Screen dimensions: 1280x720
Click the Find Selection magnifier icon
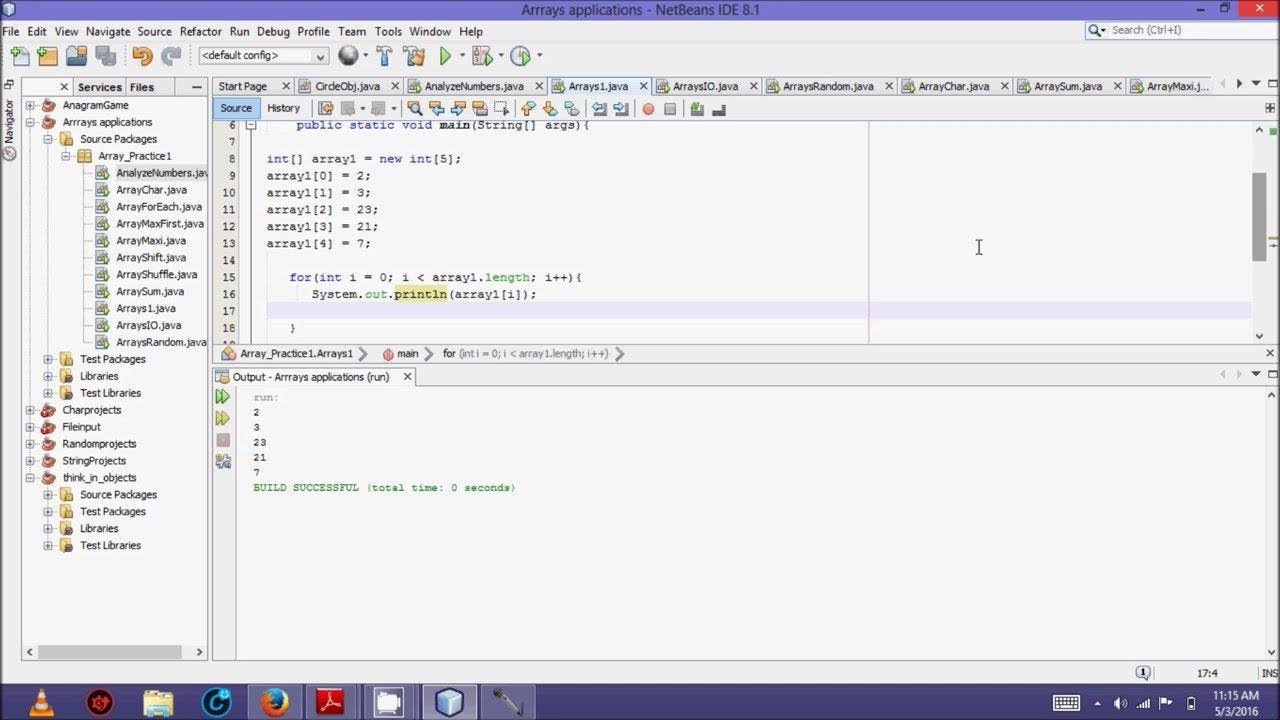[x=414, y=108]
